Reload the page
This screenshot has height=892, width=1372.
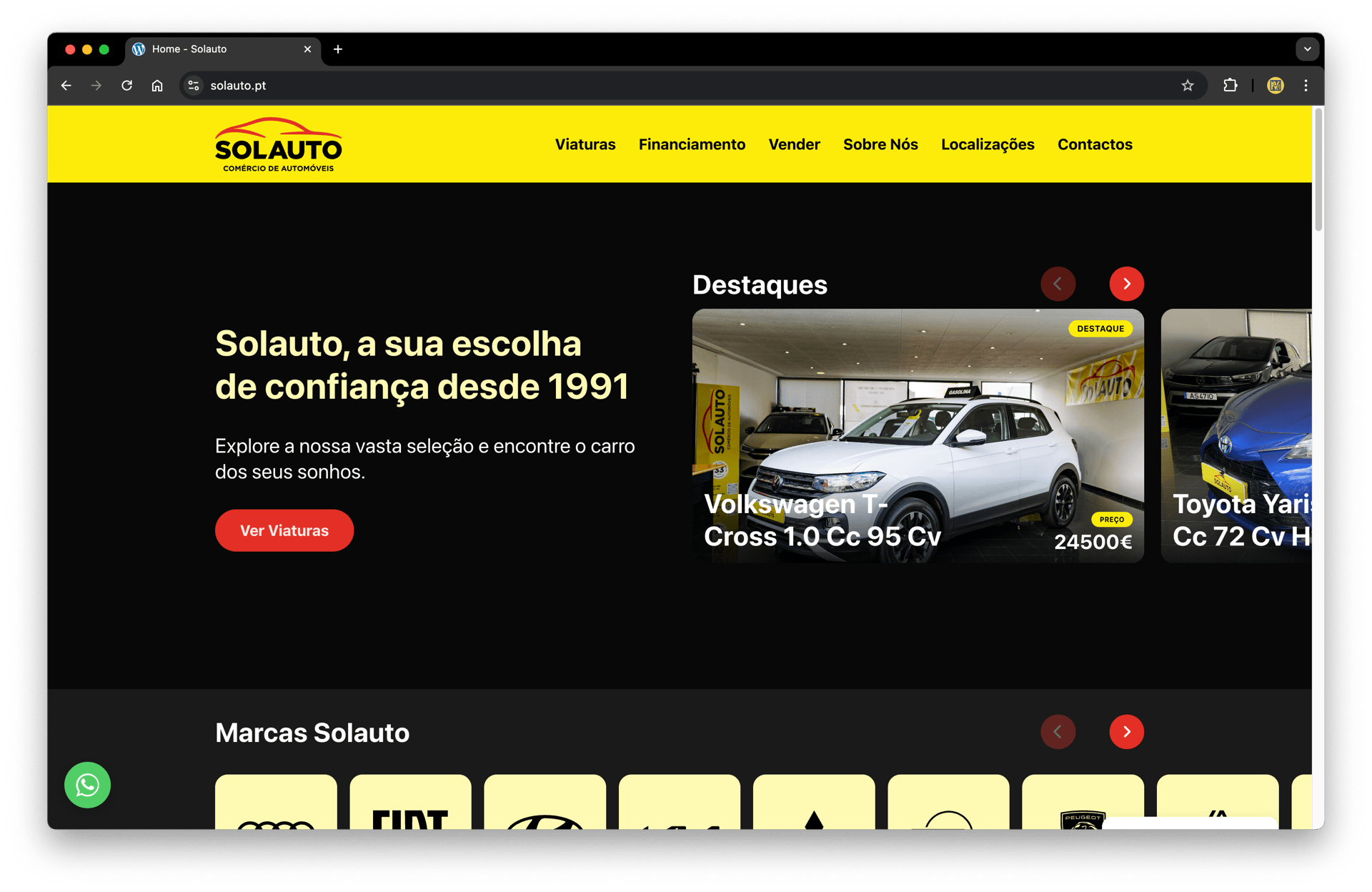pyautogui.click(x=126, y=86)
